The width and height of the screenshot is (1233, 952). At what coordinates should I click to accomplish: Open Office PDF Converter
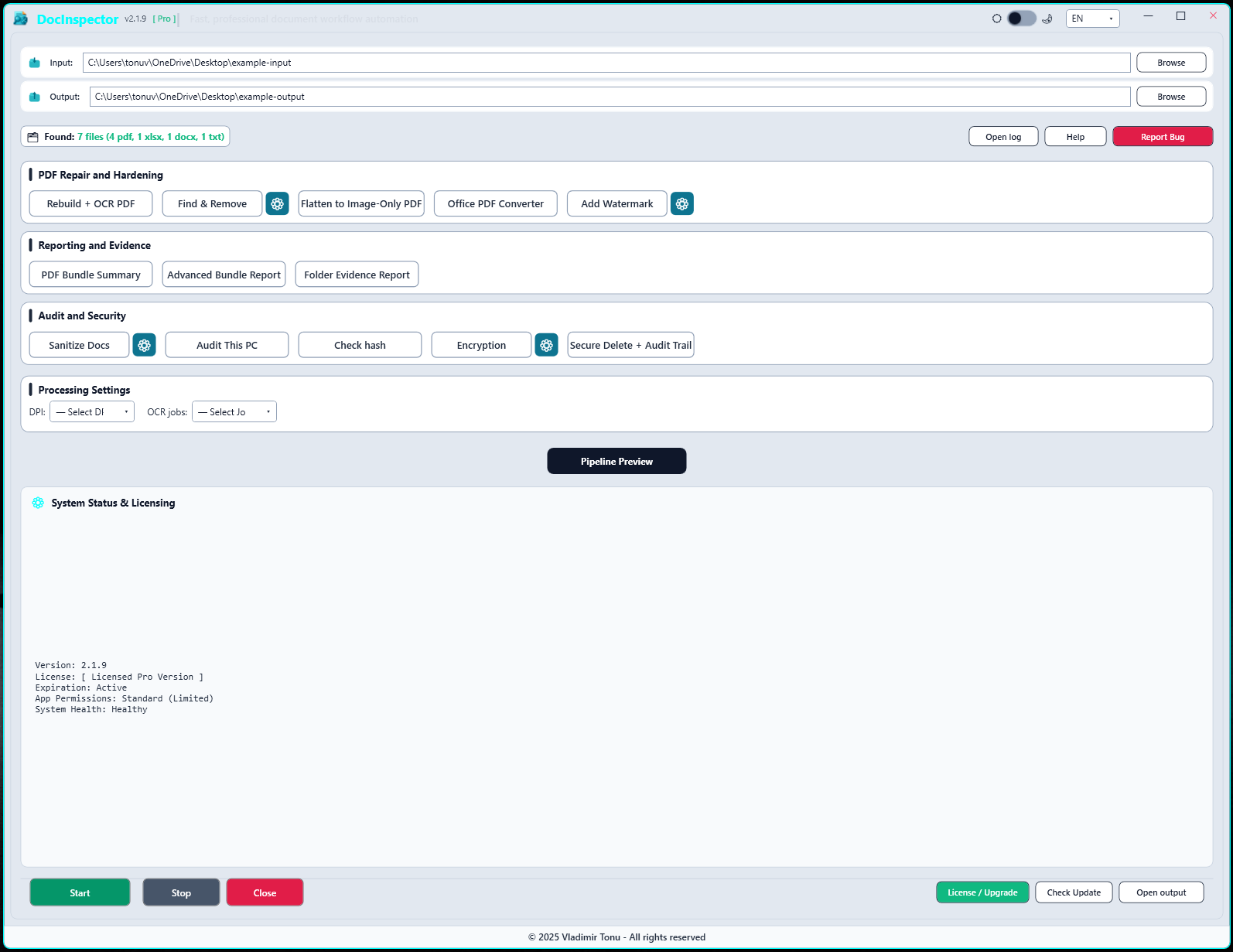(496, 204)
